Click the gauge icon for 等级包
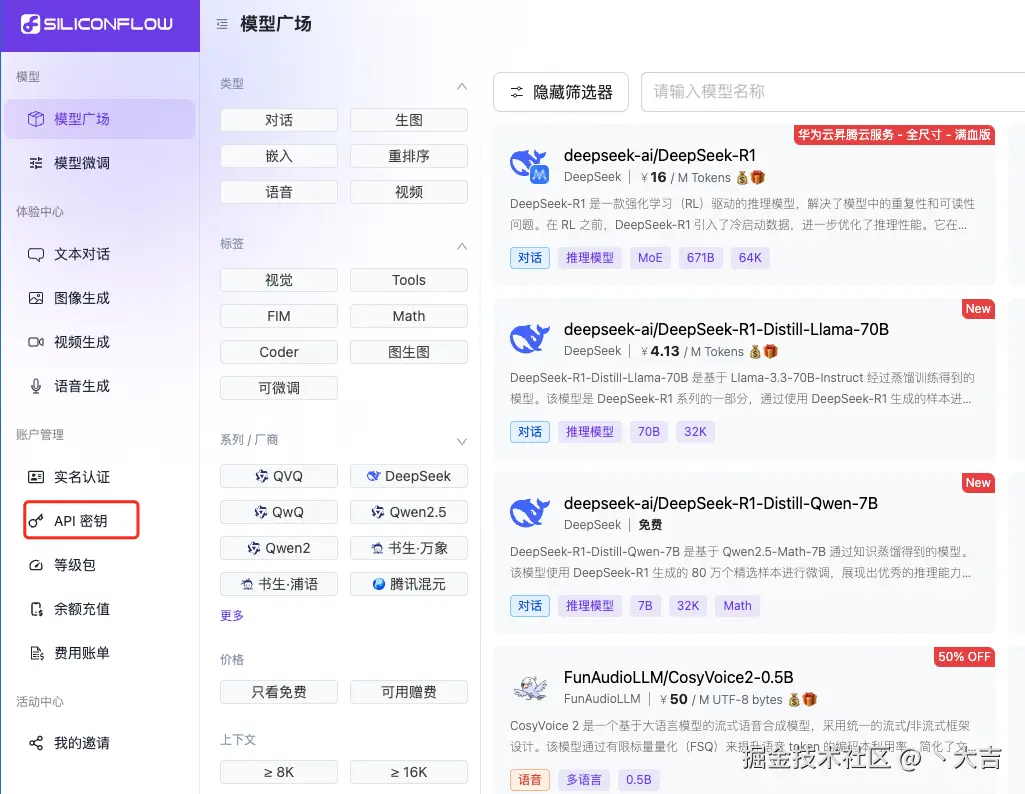1025x794 pixels. tap(36, 565)
